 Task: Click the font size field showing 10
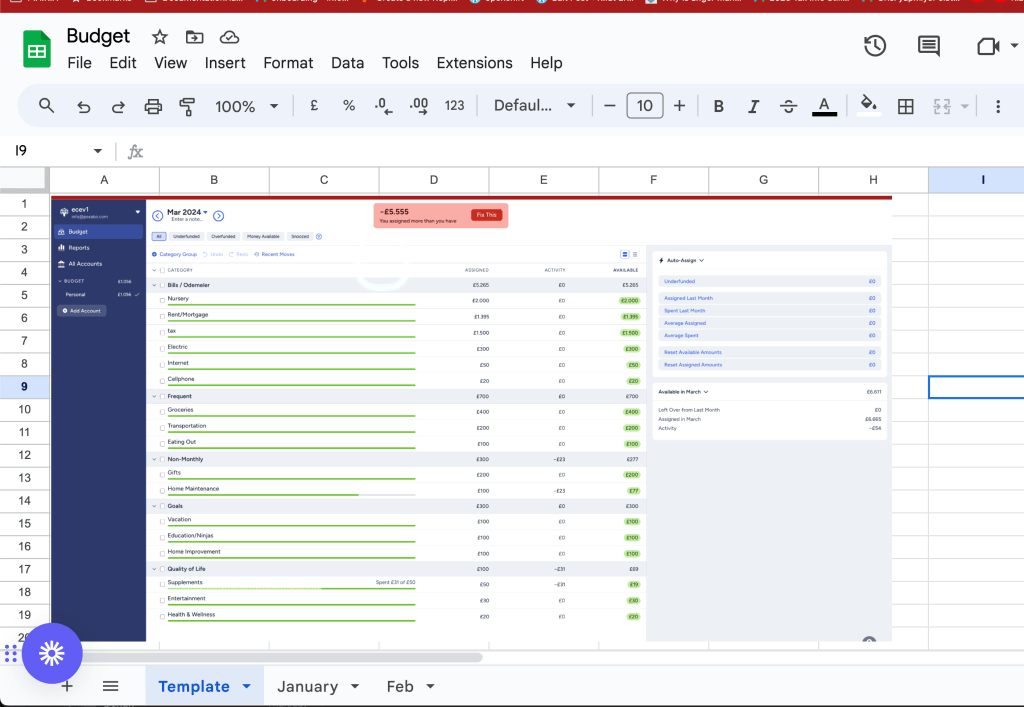(x=645, y=106)
